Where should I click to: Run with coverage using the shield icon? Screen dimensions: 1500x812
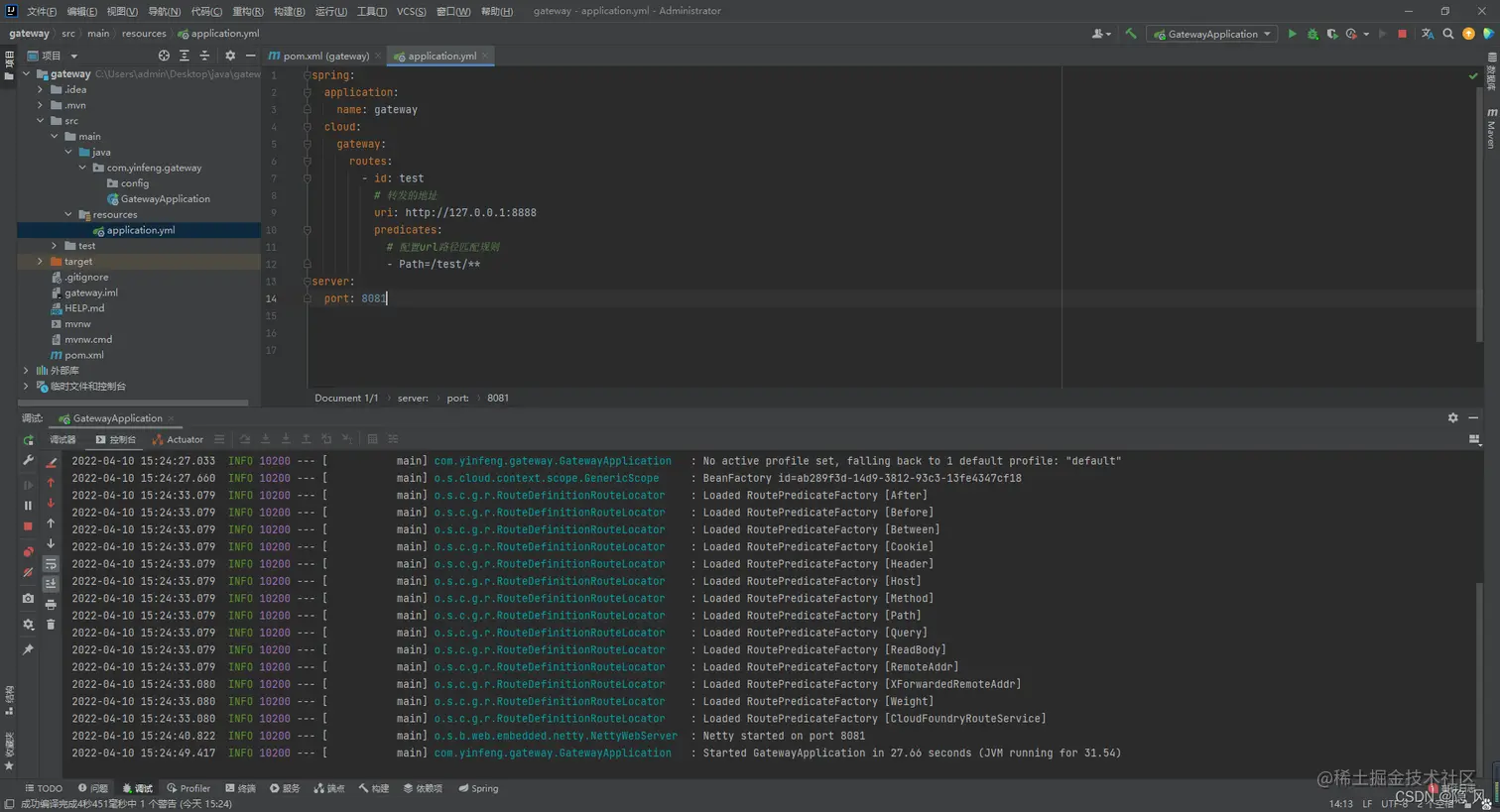point(1332,34)
